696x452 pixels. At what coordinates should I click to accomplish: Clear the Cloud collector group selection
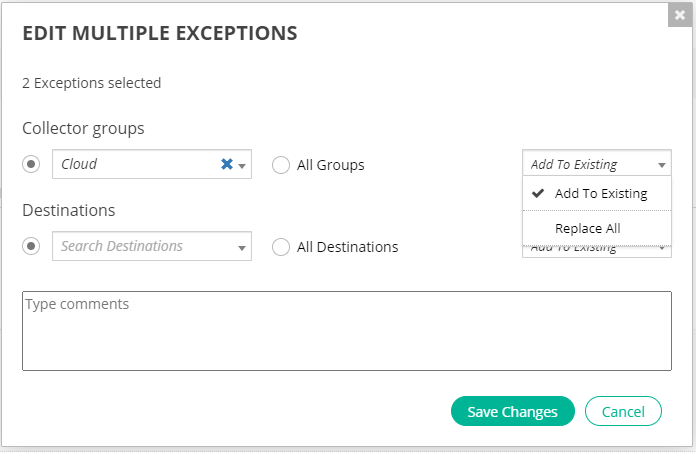(227, 165)
